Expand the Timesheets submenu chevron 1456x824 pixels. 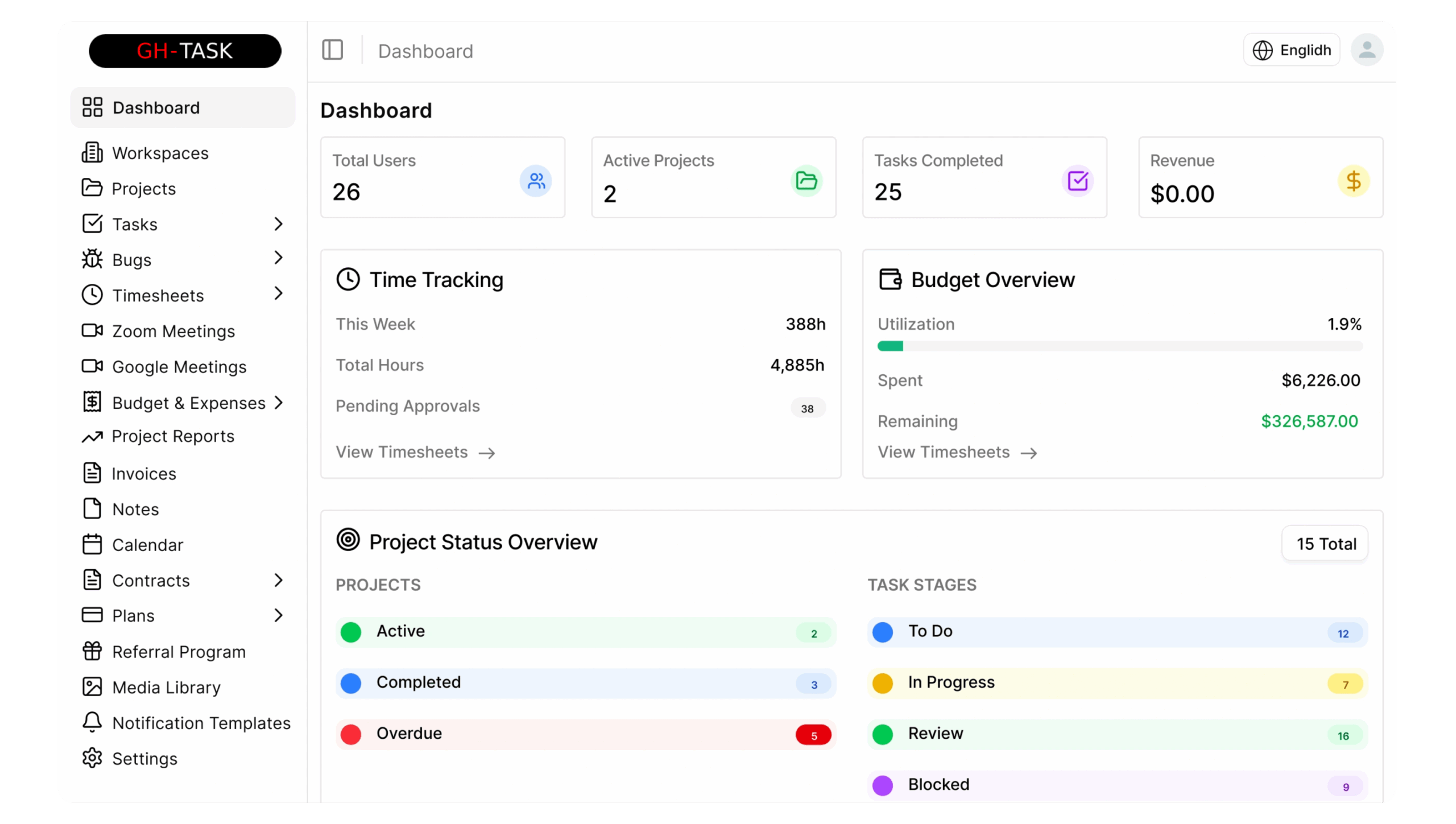point(278,294)
